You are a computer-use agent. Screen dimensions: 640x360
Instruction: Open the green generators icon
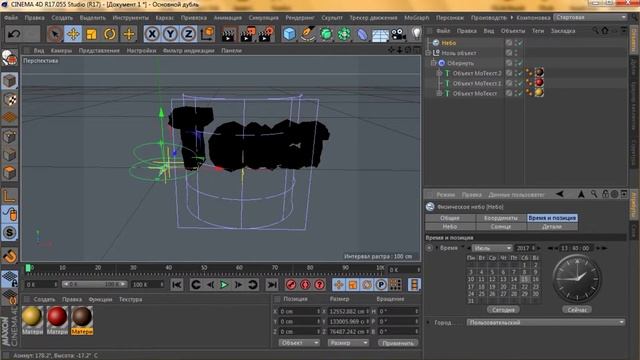click(x=326, y=34)
